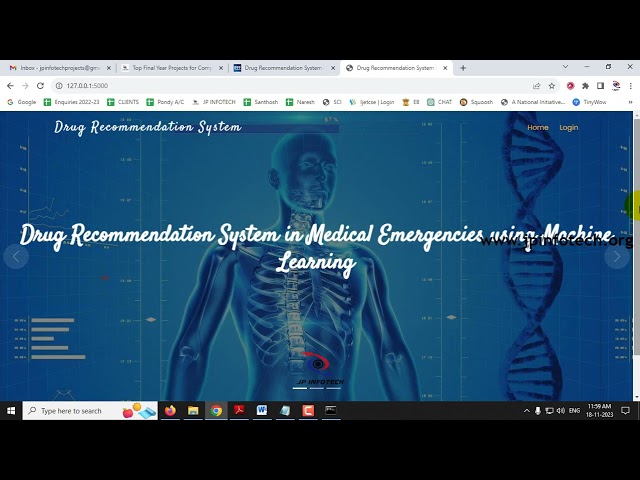The height and width of the screenshot is (480, 640).
Task: Bookmark this page with the star icon
Action: pyautogui.click(x=552, y=86)
